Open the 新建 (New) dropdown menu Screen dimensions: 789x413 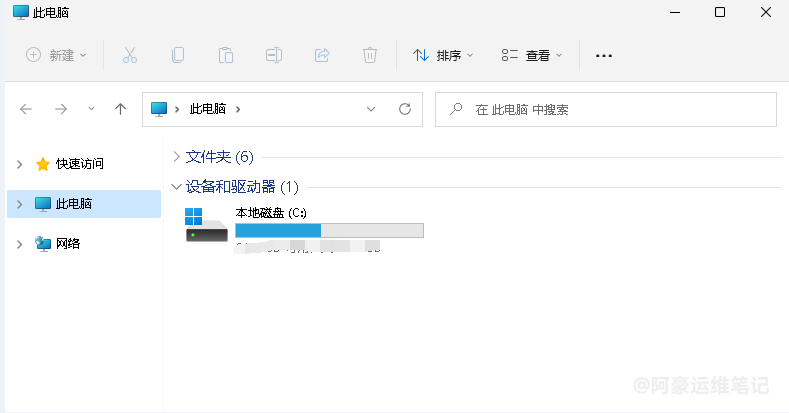click(56, 56)
